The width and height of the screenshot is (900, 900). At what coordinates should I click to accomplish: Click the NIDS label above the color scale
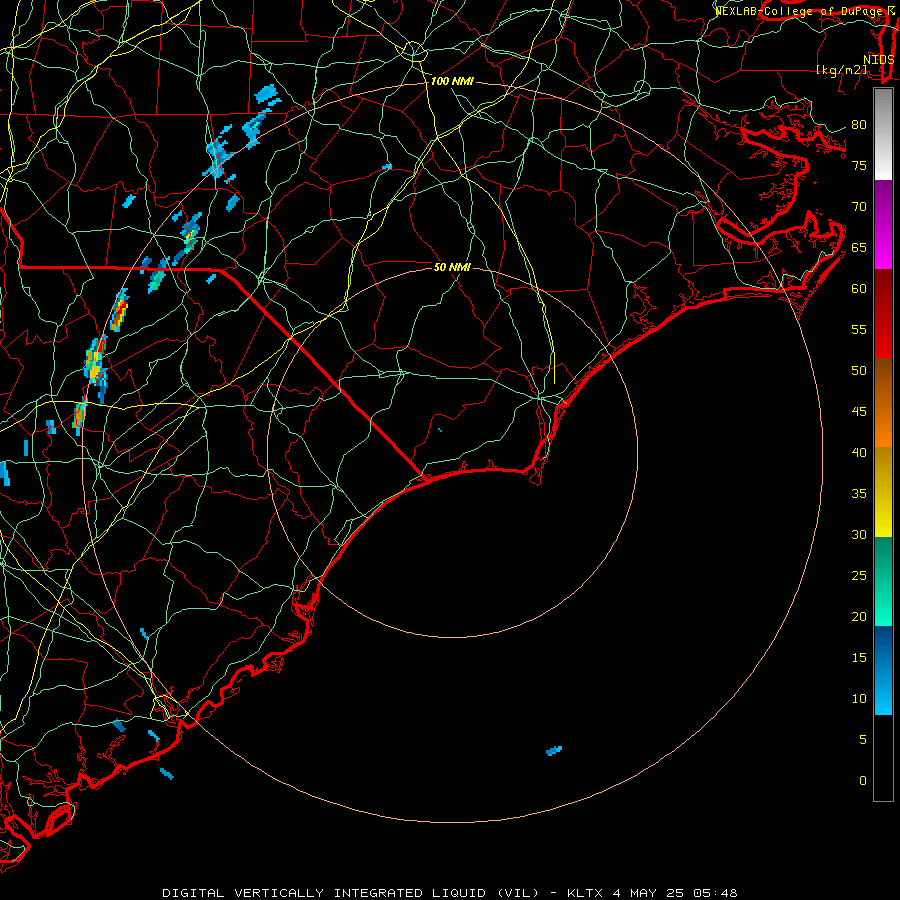879,60
